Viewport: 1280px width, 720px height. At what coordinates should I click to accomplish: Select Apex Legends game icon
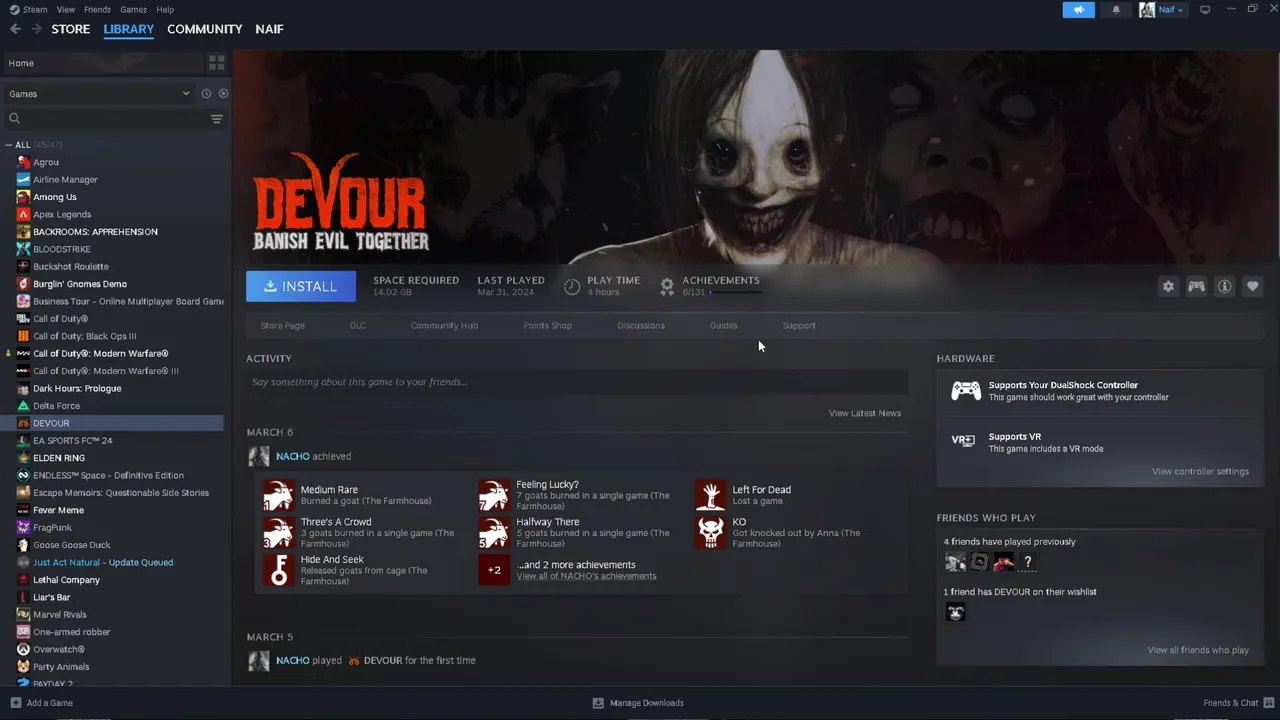[x=23, y=214]
